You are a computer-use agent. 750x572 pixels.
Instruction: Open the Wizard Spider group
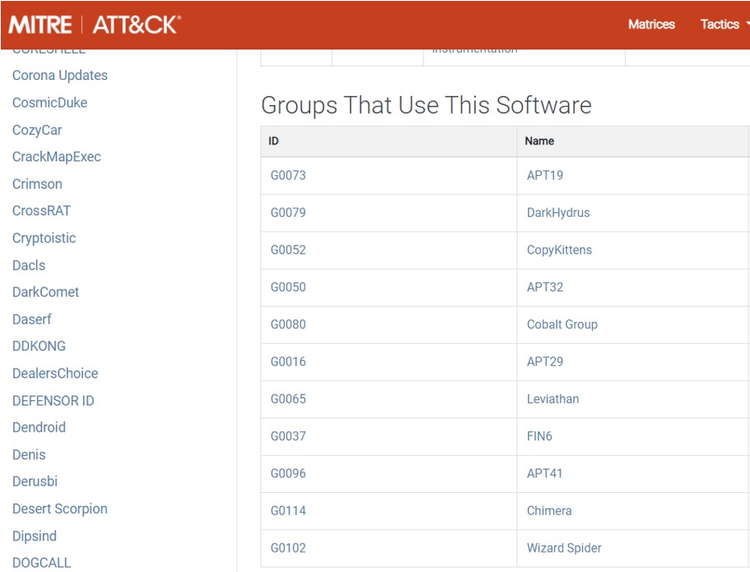pos(564,548)
